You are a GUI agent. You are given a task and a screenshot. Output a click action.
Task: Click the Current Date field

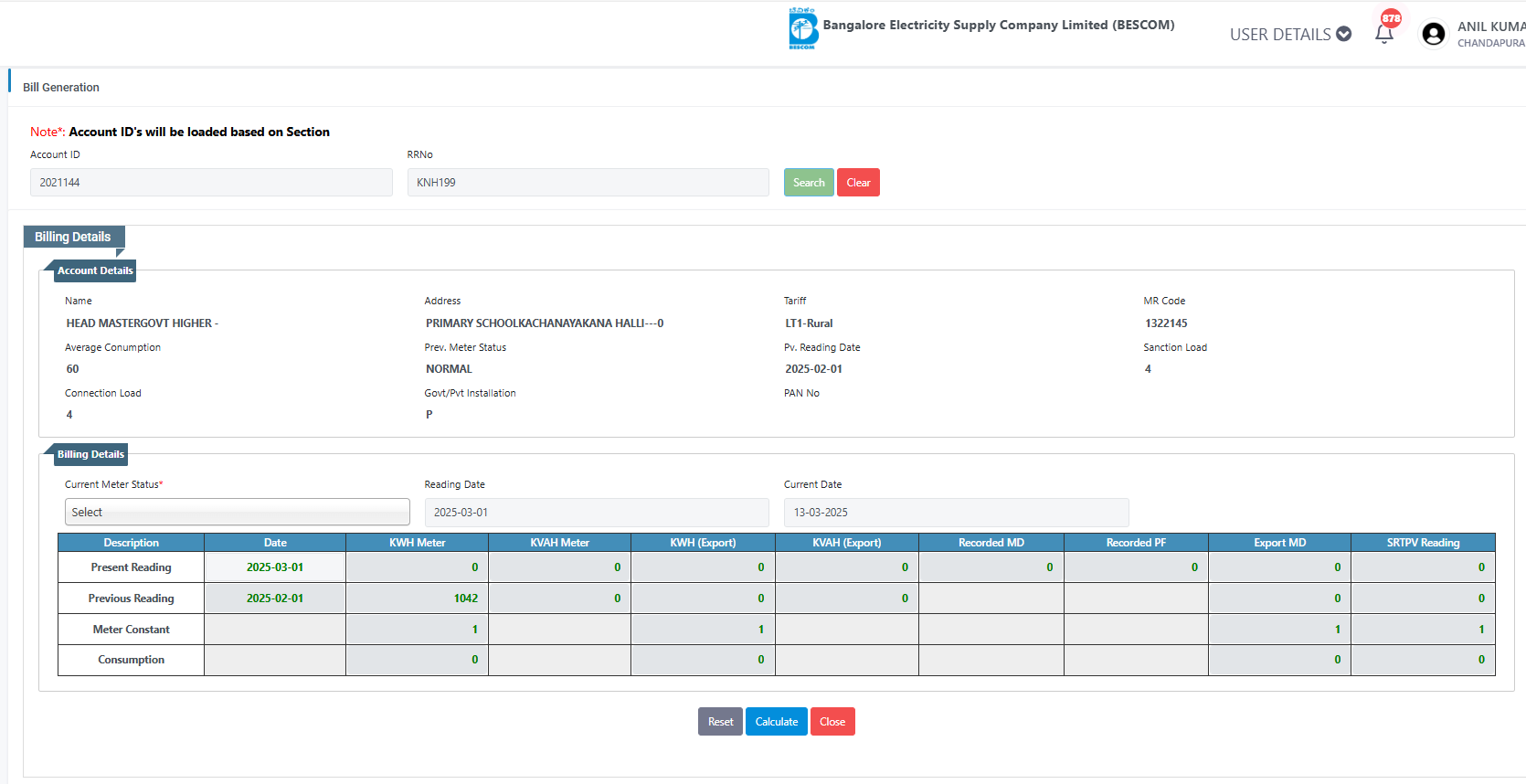point(957,512)
